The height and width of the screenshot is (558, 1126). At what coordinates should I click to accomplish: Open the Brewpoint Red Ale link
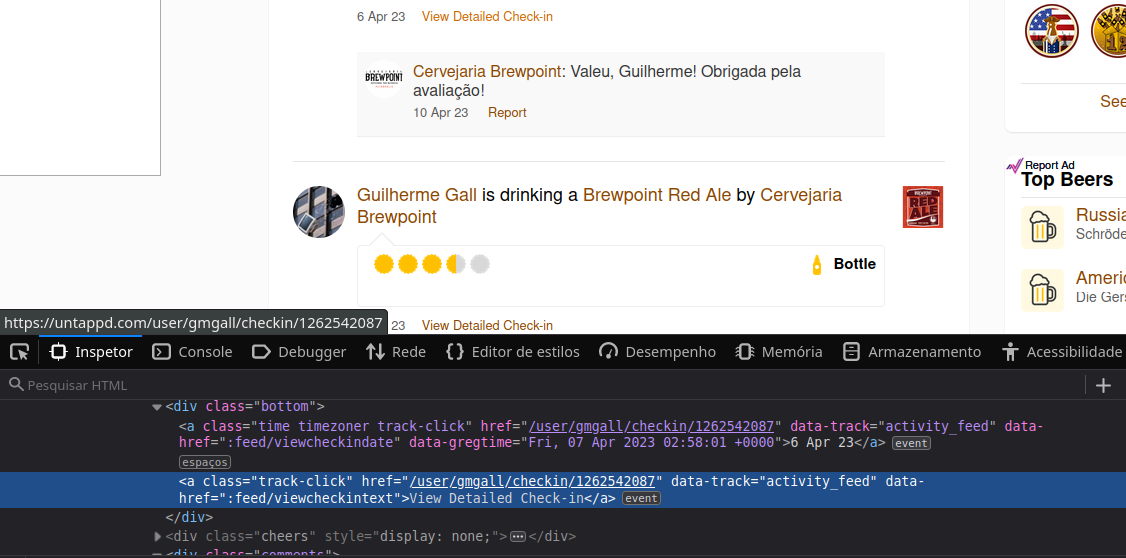pos(656,195)
